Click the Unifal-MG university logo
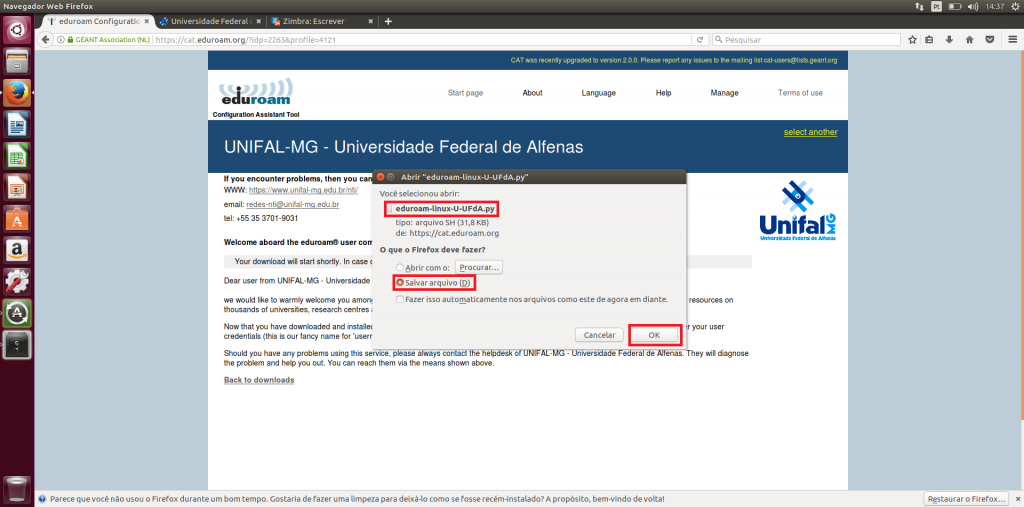 (797, 210)
